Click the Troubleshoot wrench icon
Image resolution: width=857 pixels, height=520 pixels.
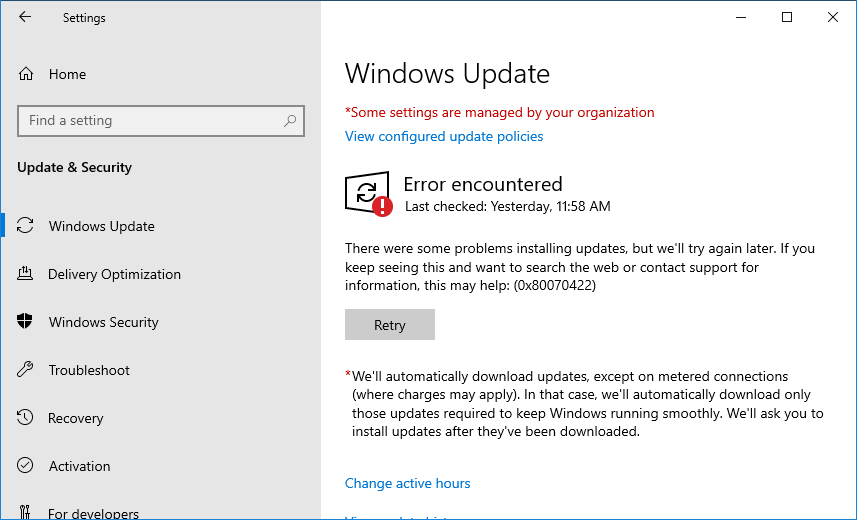[25, 370]
